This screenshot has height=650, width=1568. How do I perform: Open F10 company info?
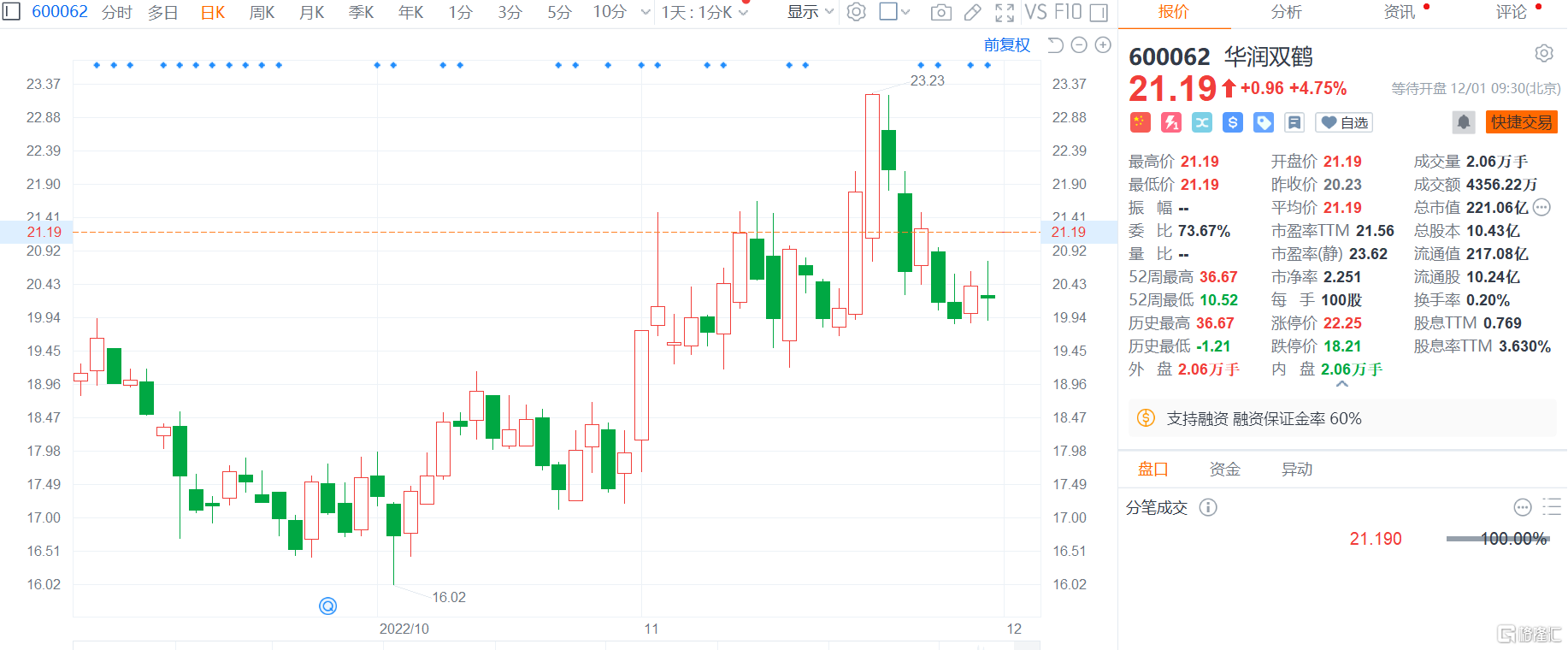1068,12
